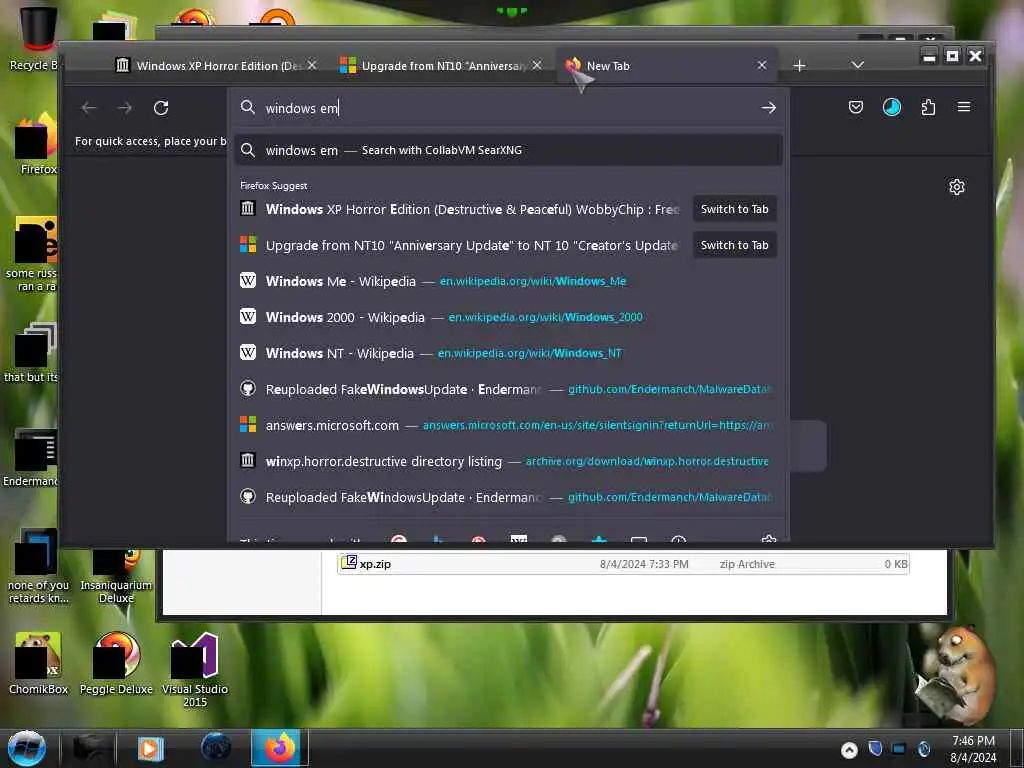
Task: Click the media player taskbar icon
Action: click(150, 748)
